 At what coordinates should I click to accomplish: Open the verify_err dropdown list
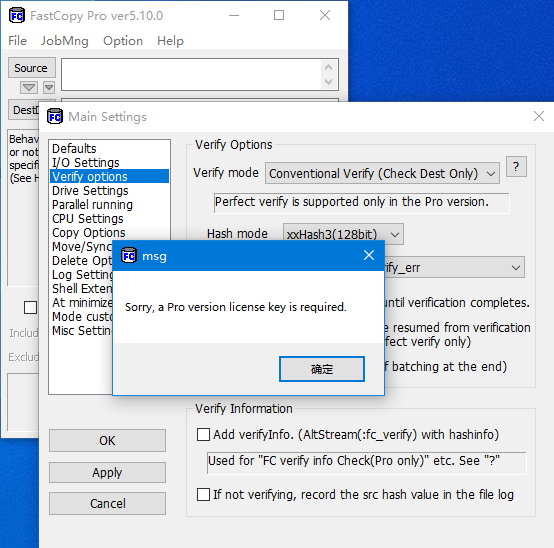(x=454, y=268)
